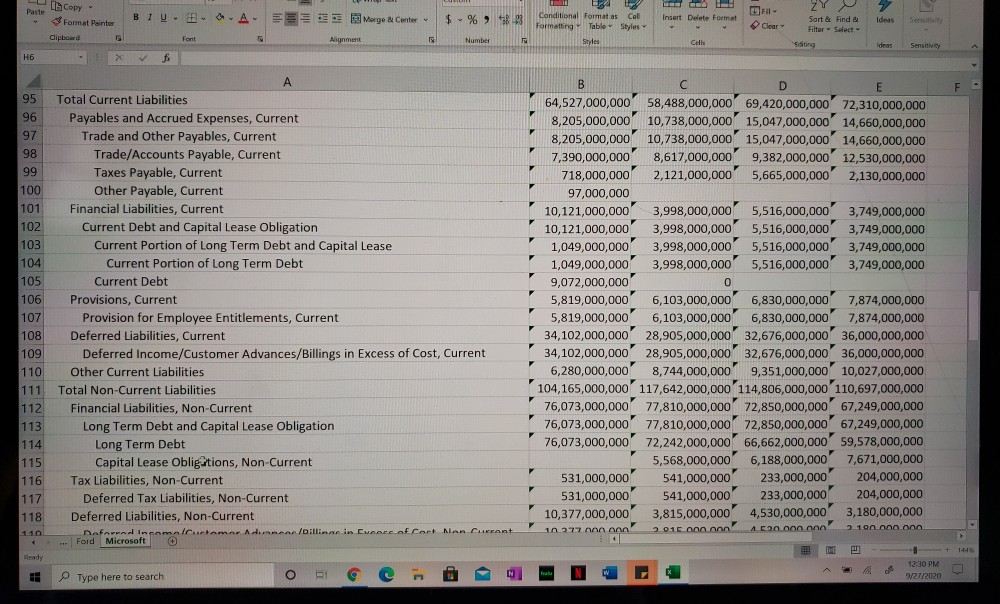Viewport: 1000px width, 604px height.
Task: Click the Windows search box
Action: coord(165,577)
